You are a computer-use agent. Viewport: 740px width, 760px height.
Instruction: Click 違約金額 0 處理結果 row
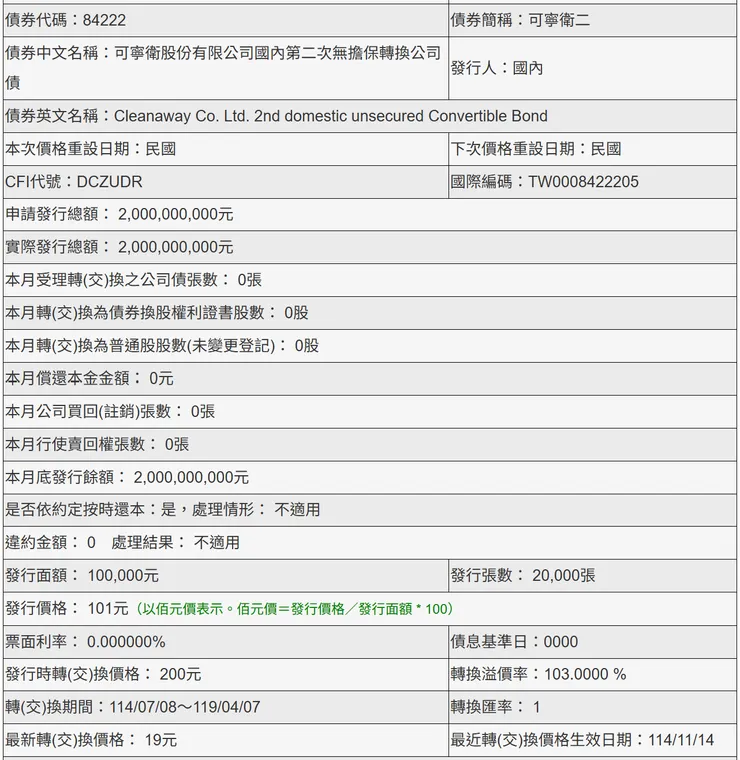(370, 542)
